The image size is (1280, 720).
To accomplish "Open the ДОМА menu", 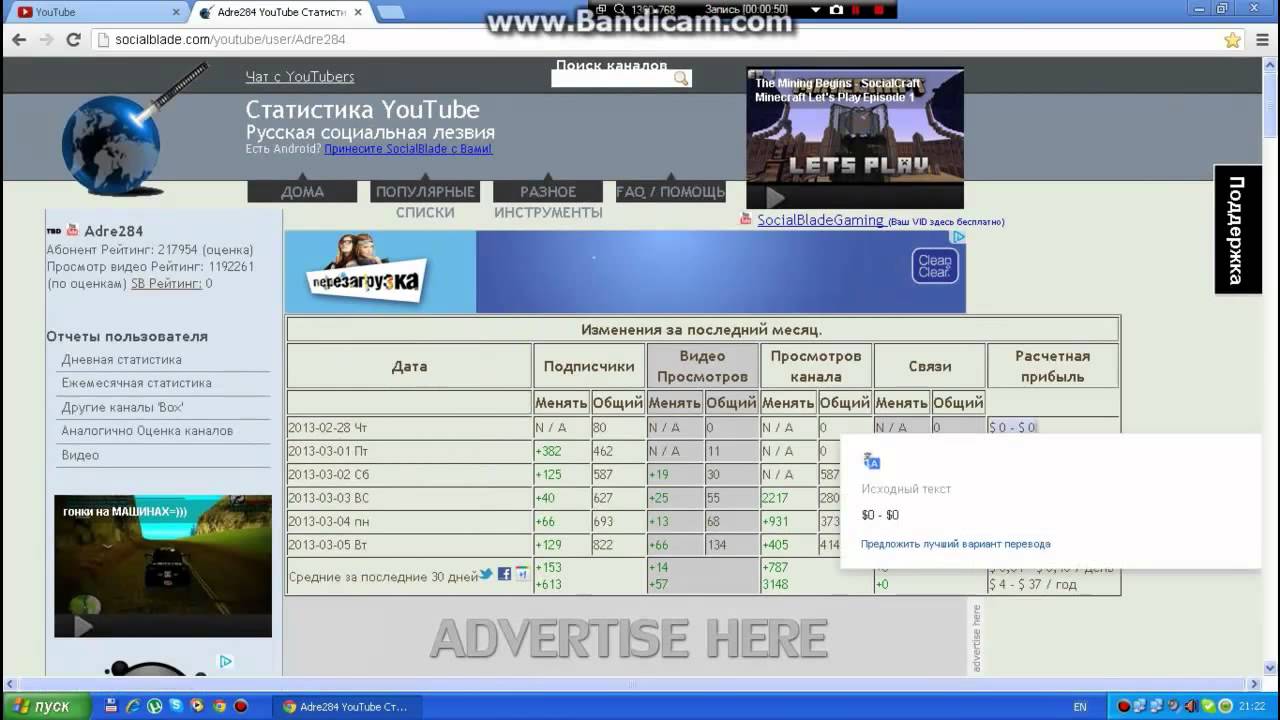I will 302,192.
